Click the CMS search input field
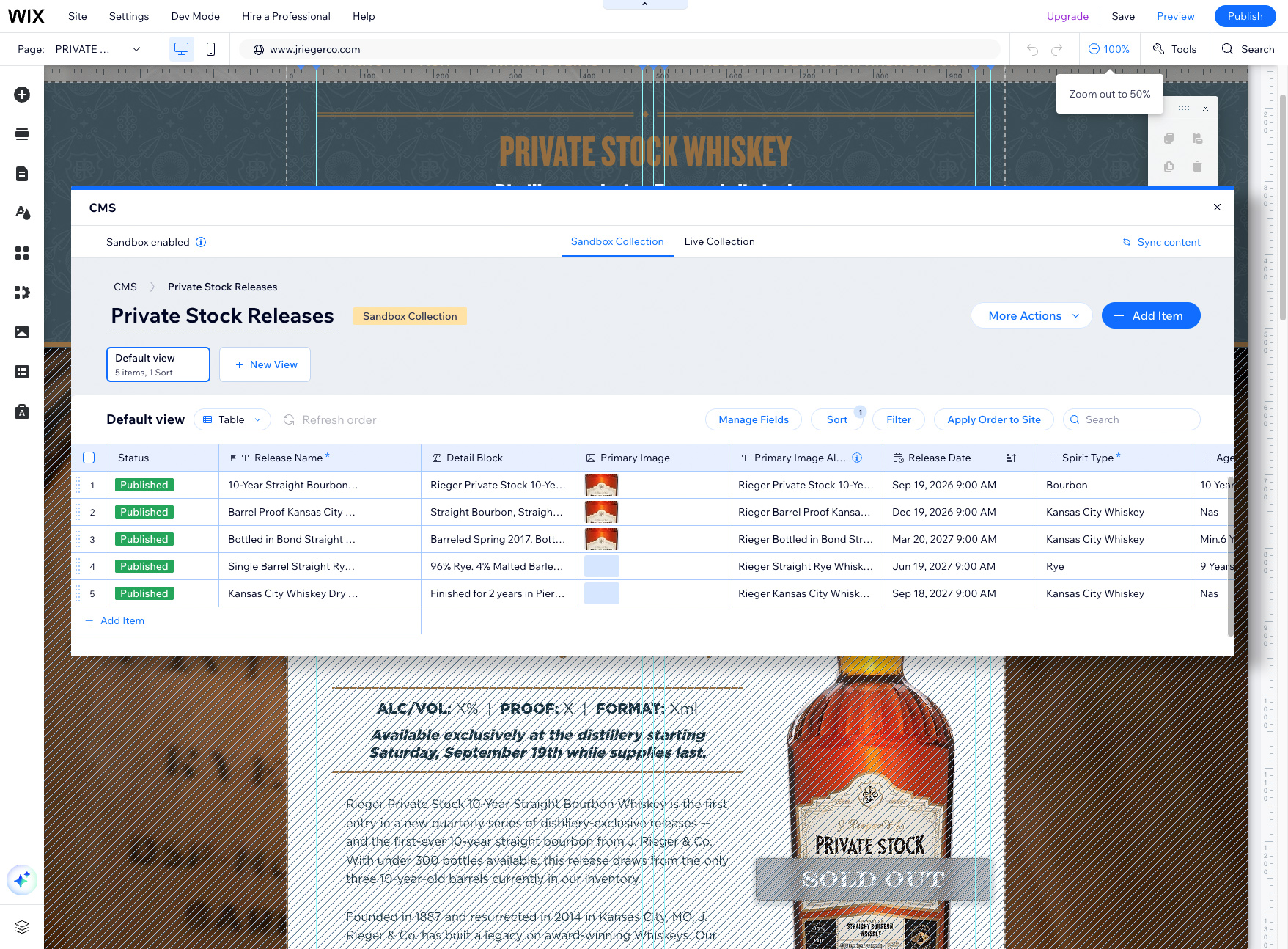This screenshot has width=1288, height=949. 1132,419
